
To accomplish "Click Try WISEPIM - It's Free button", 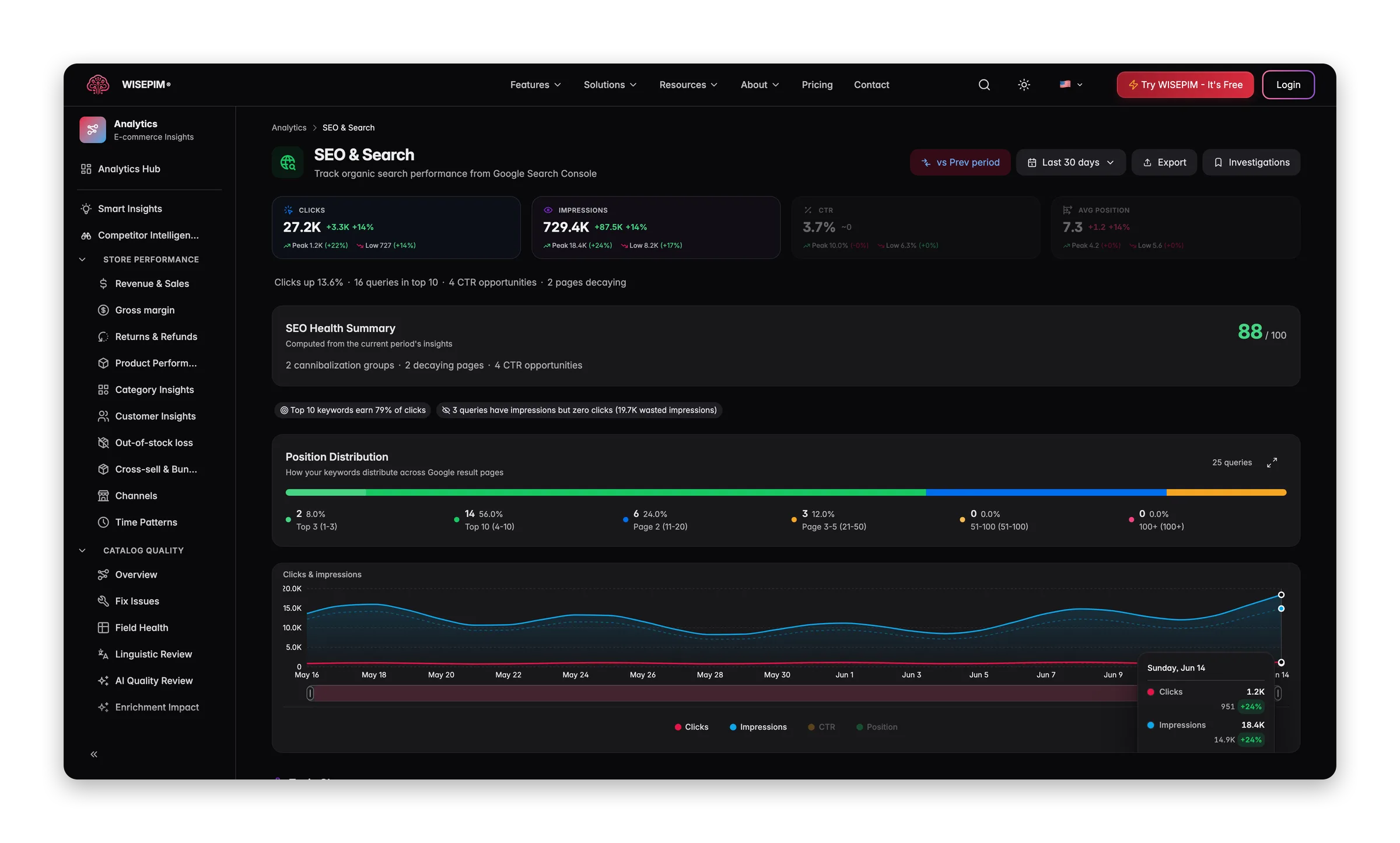I will tap(1185, 85).
